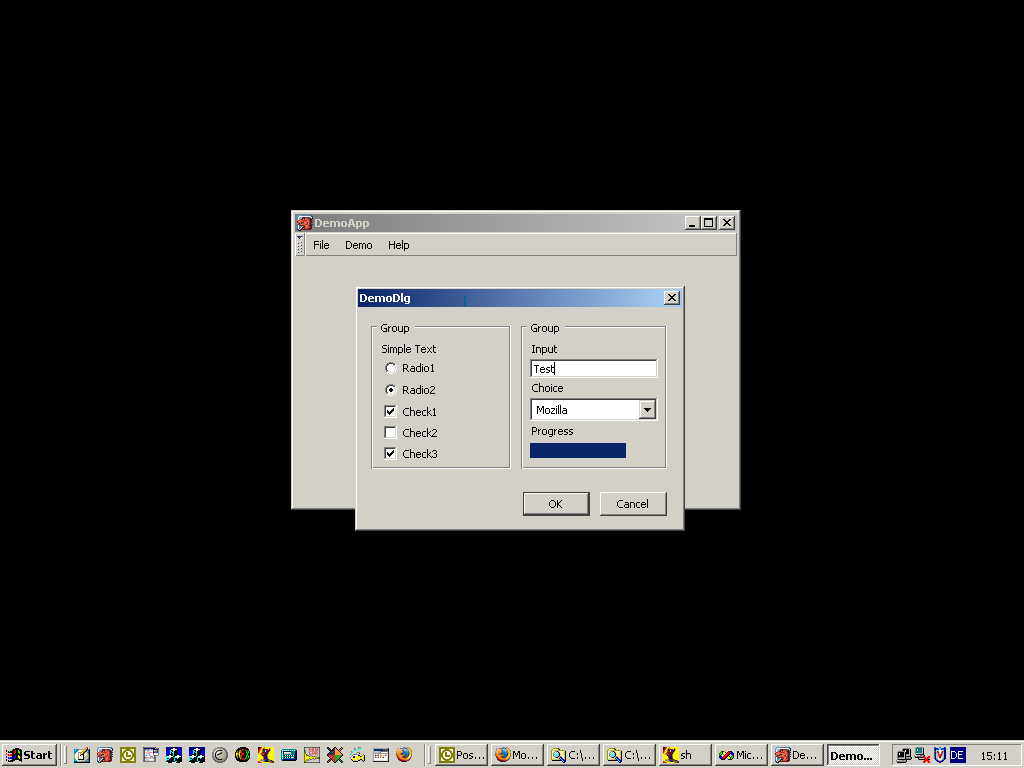Click the Input text field containing Test
The height and width of the screenshot is (768, 1024).
pos(593,369)
